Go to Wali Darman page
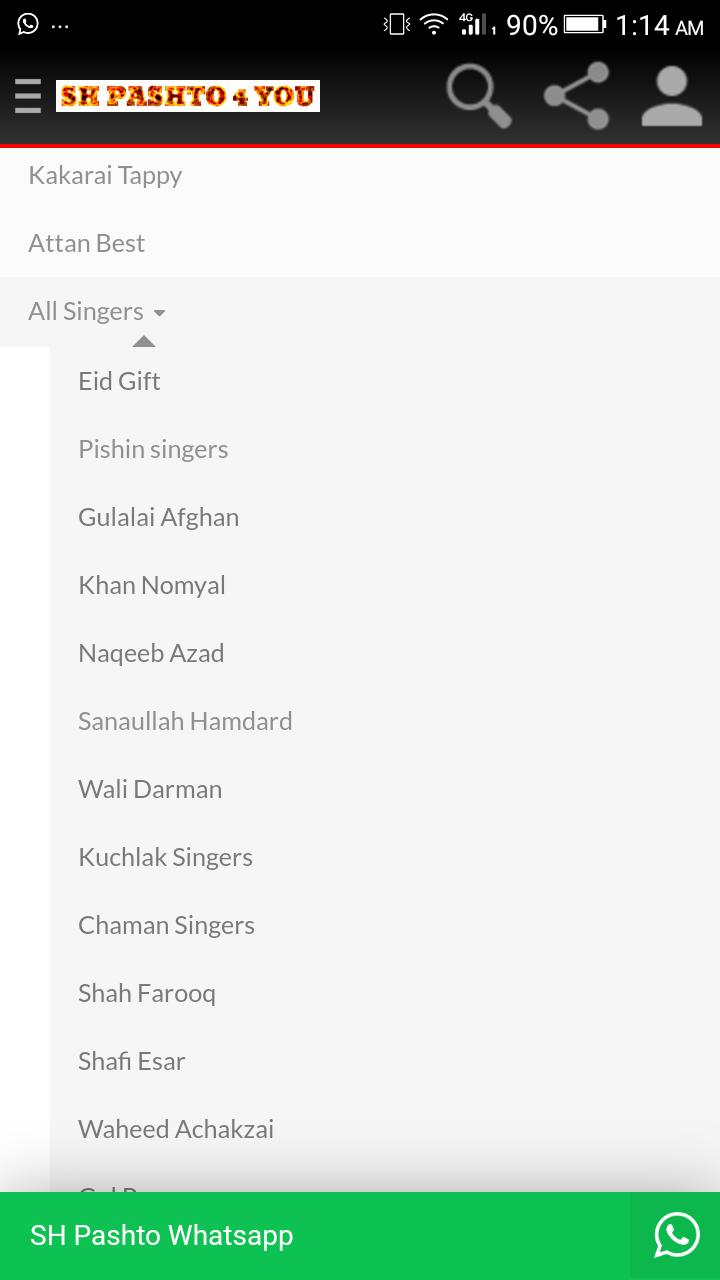Viewport: 720px width, 1280px height. pos(150,789)
